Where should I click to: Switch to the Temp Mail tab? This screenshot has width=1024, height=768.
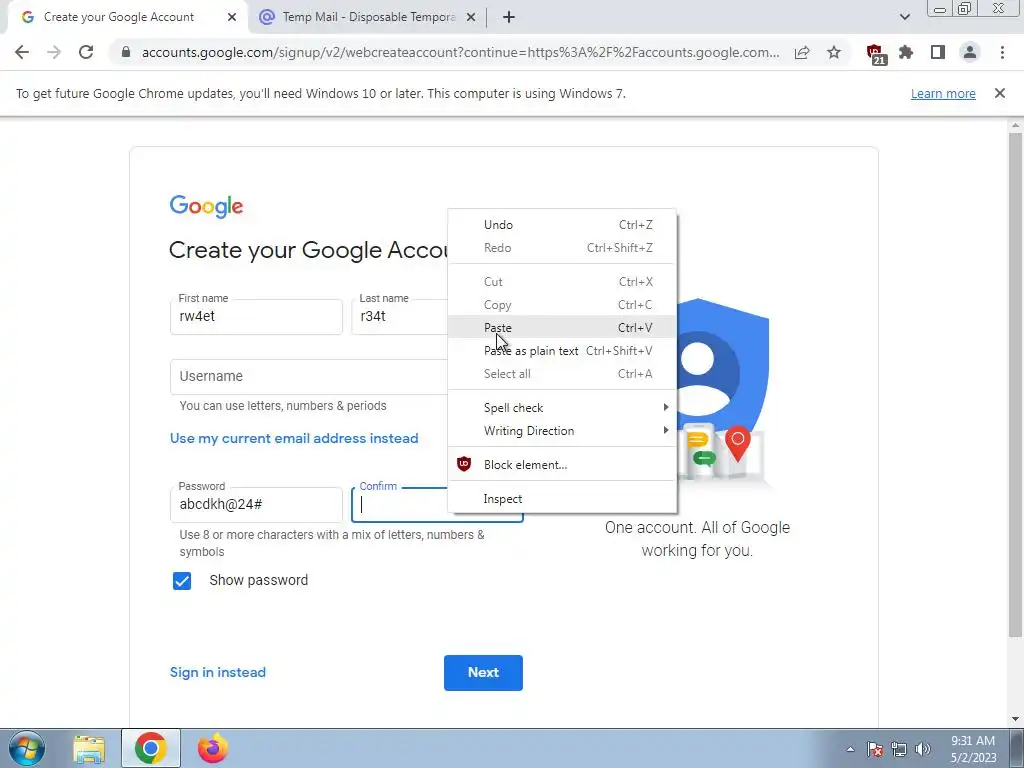point(368,18)
